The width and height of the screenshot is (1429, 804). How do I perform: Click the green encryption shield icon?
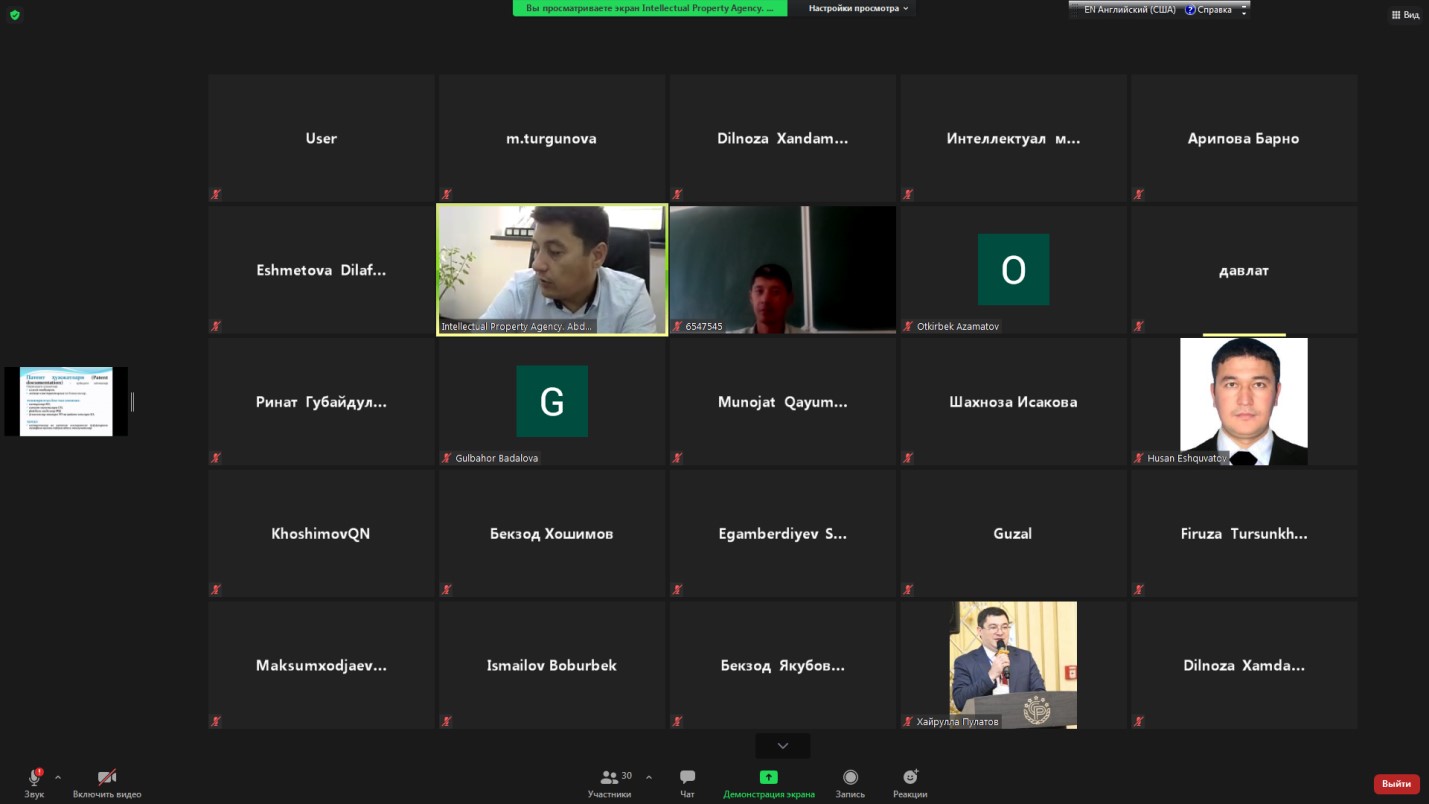(14, 15)
